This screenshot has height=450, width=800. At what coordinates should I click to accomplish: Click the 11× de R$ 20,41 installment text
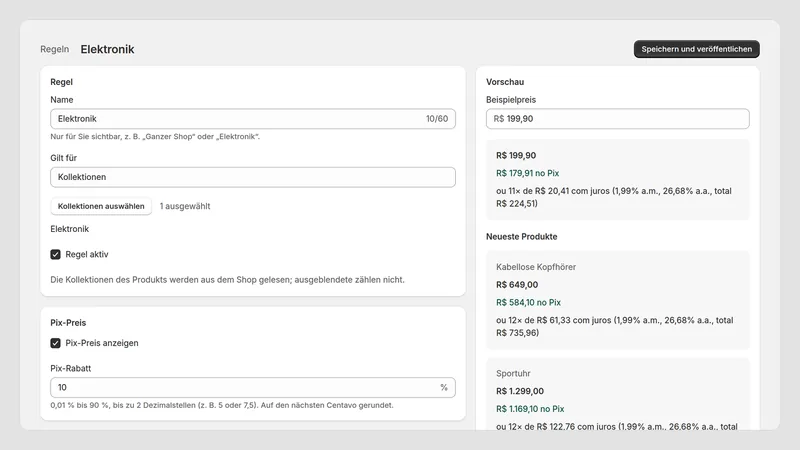click(614, 197)
